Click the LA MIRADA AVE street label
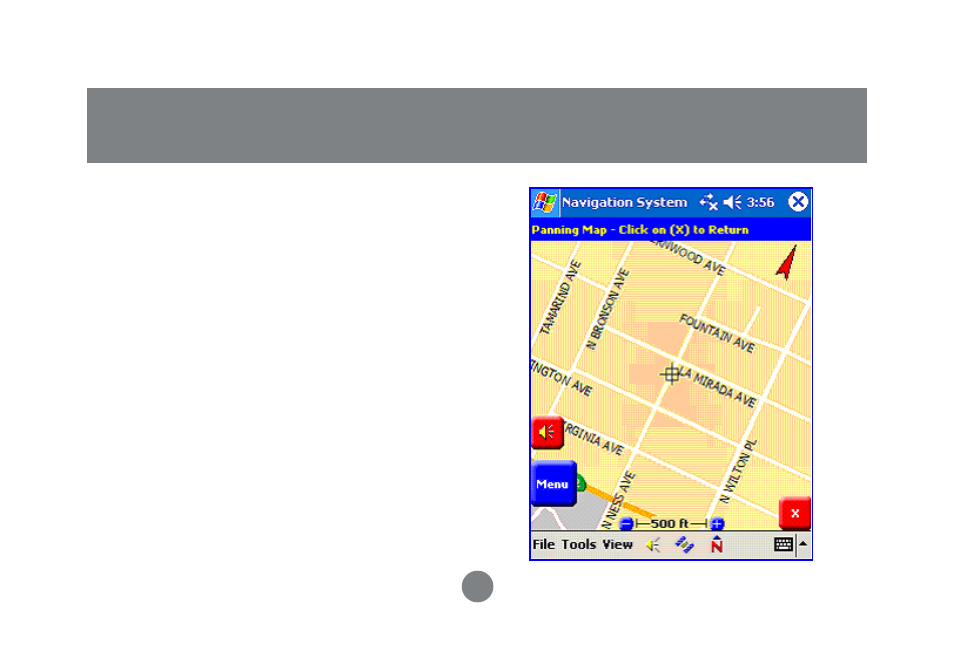The image size is (954, 664). tap(717, 387)
